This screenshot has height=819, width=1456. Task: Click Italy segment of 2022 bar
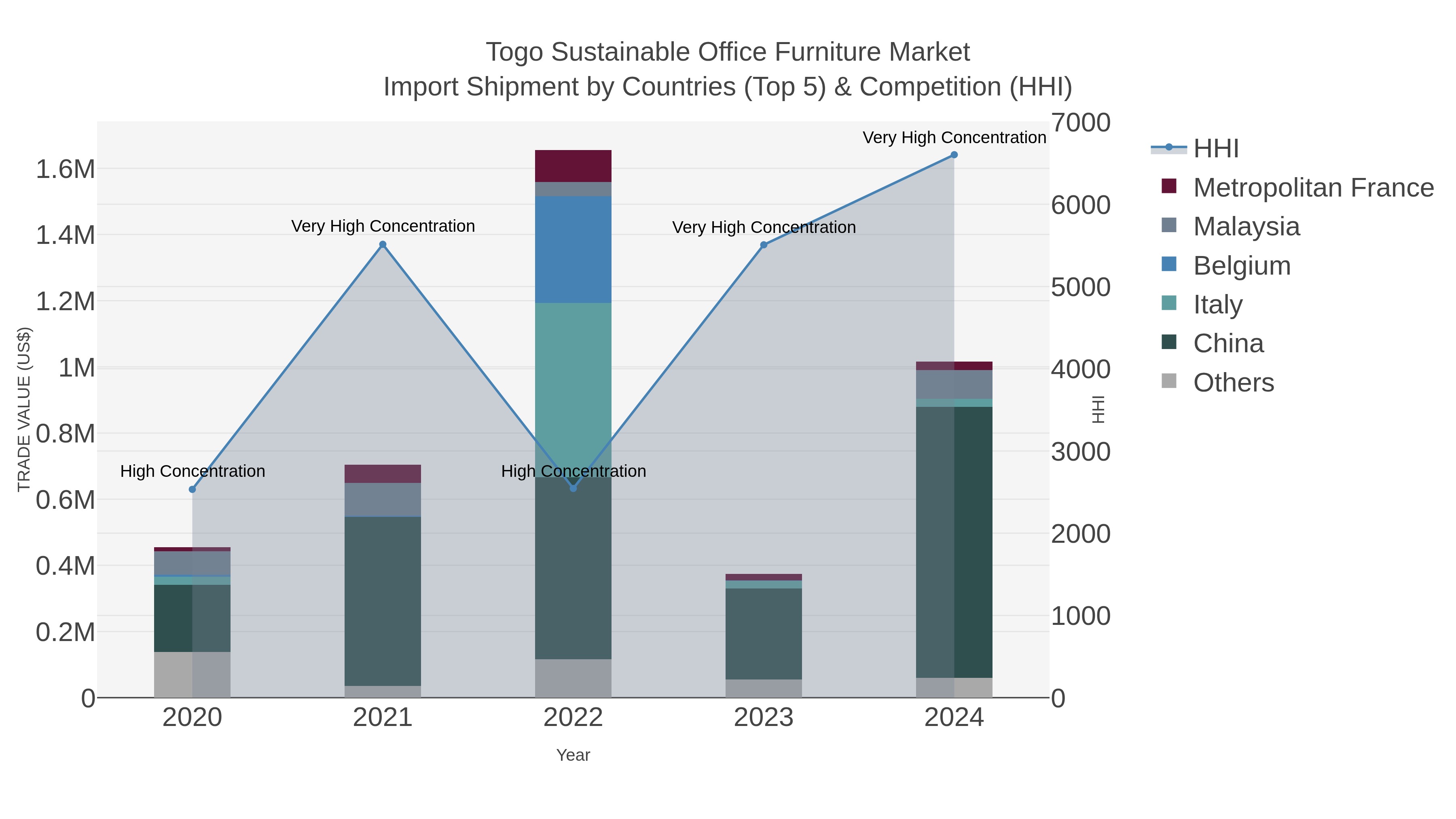[573, 390]
